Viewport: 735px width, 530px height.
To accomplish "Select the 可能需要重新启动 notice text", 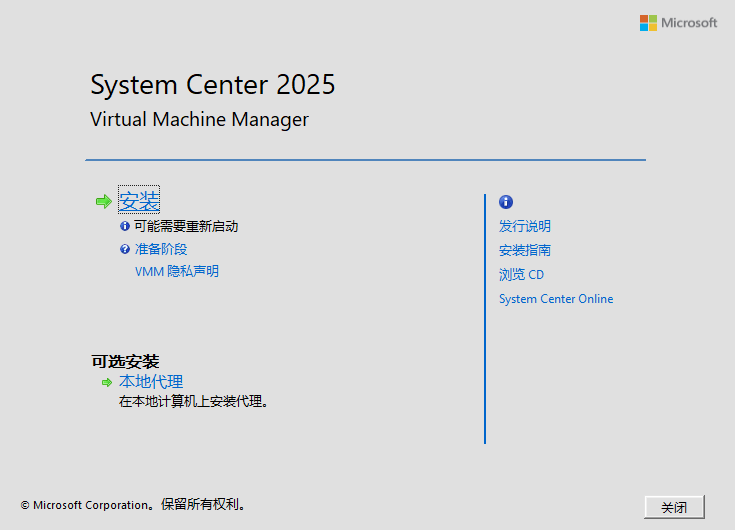I will (186, 227).
